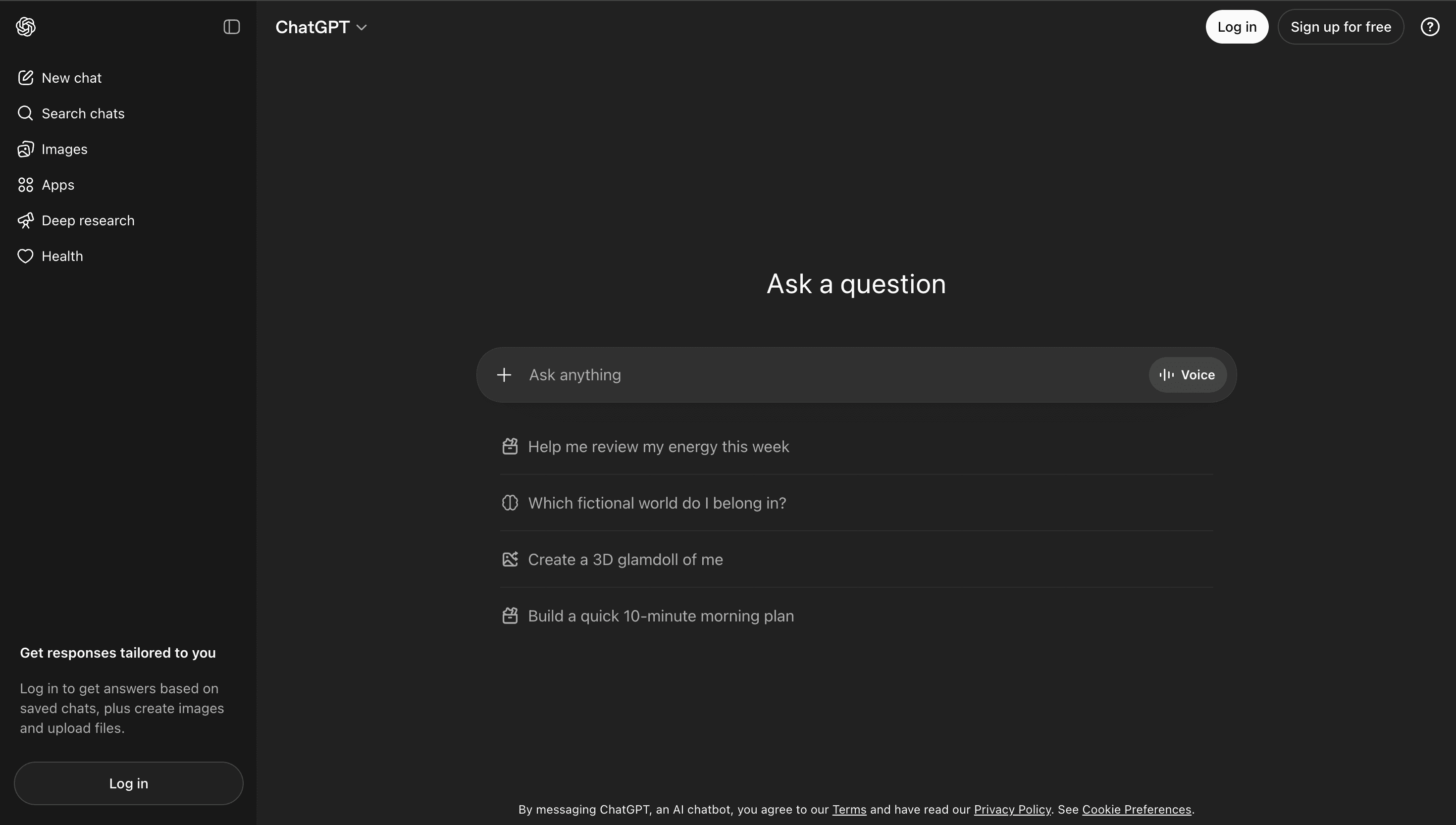
Task: Start Voice mode
Action: (x=1188, y=374)
